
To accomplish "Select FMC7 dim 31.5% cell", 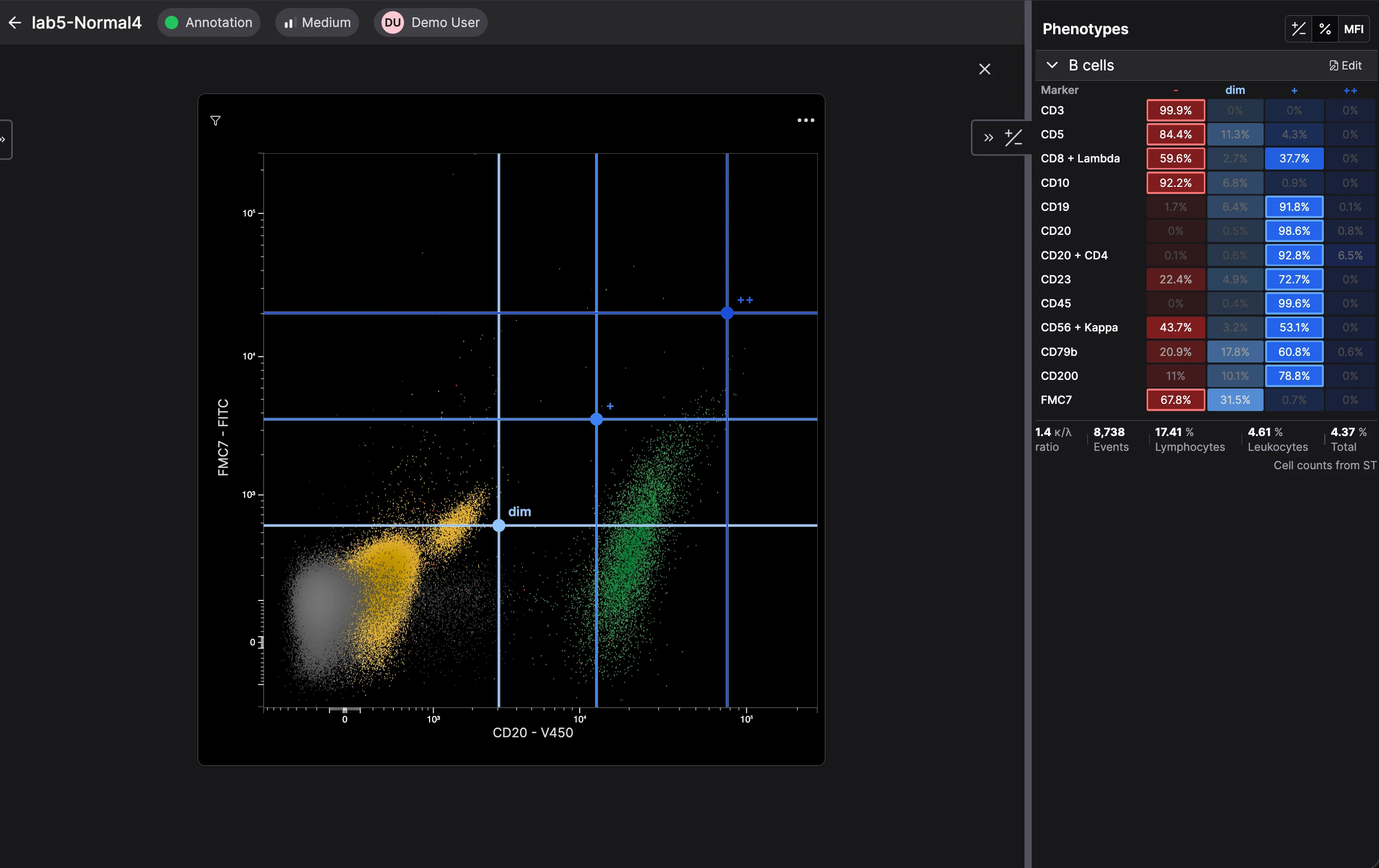I will click(1234, 400).
